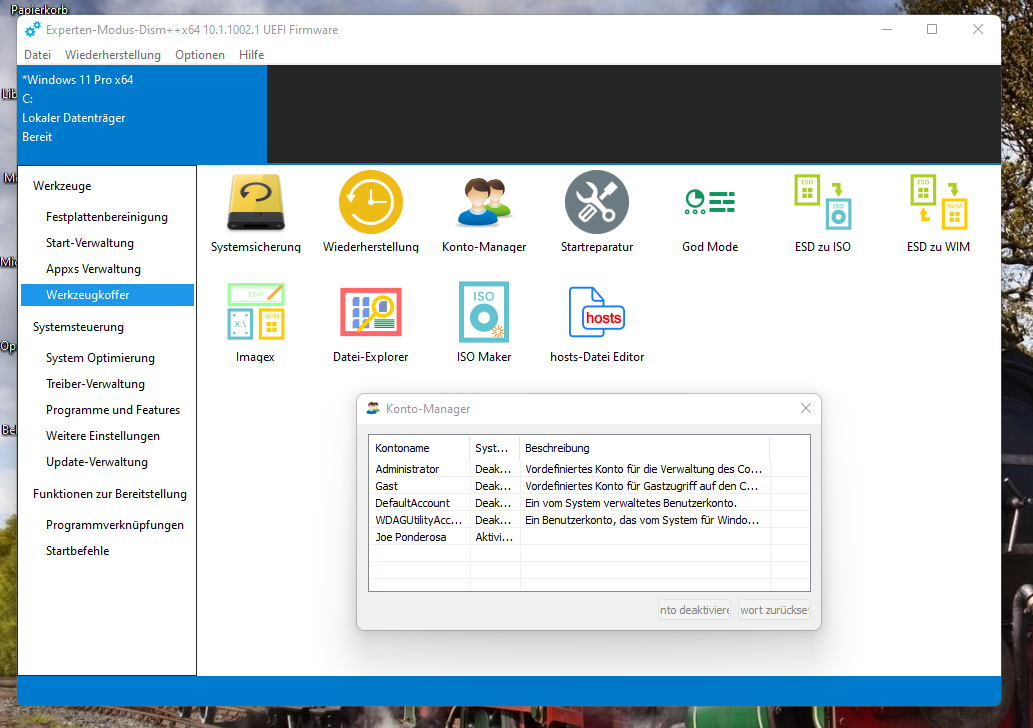Launch the ESD zu ISO converter

pyautogui.click(x=823, y=212)
